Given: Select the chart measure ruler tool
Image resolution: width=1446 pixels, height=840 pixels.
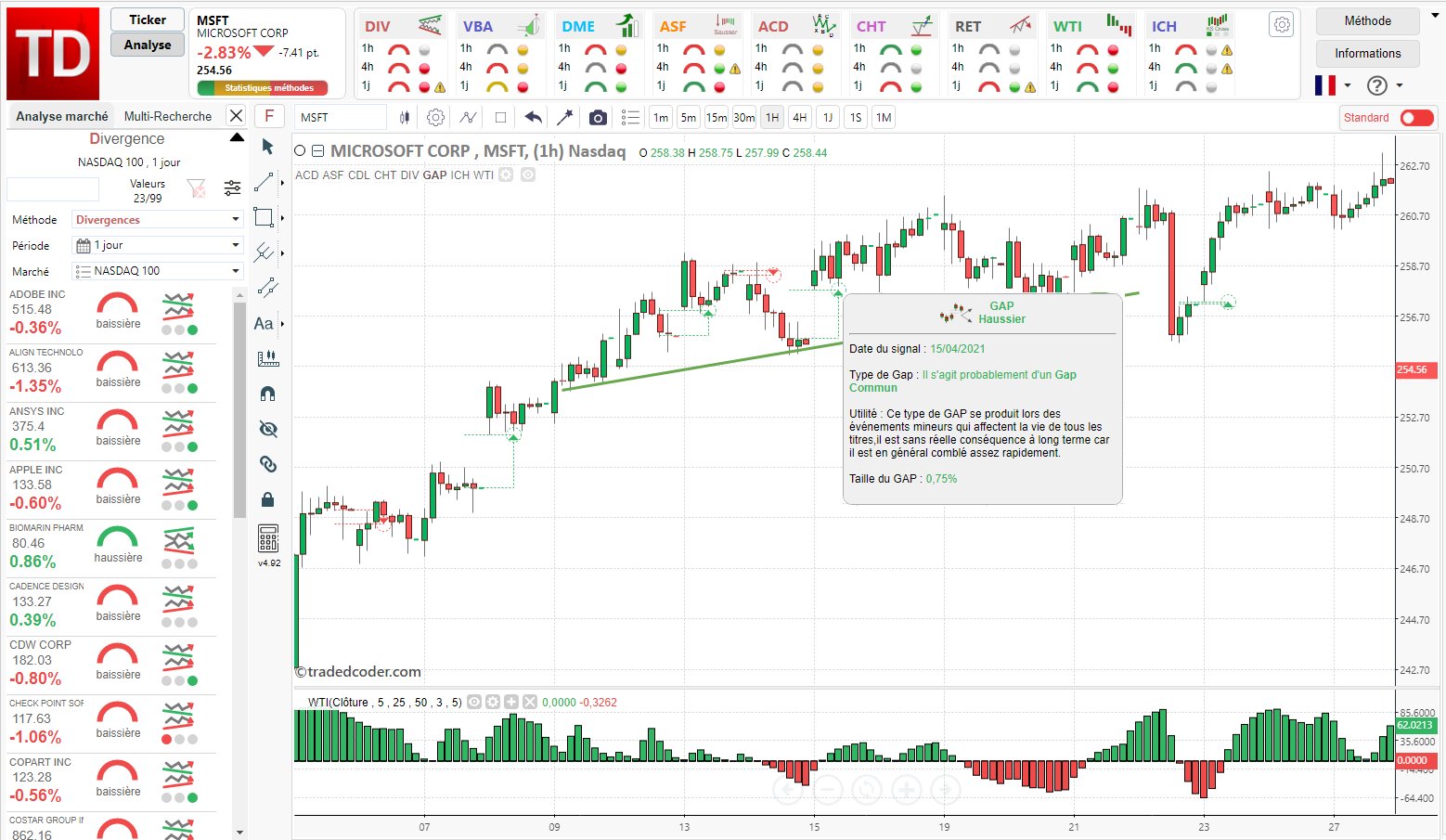Looking at the screenshot, I should click(x=267, y=358).
